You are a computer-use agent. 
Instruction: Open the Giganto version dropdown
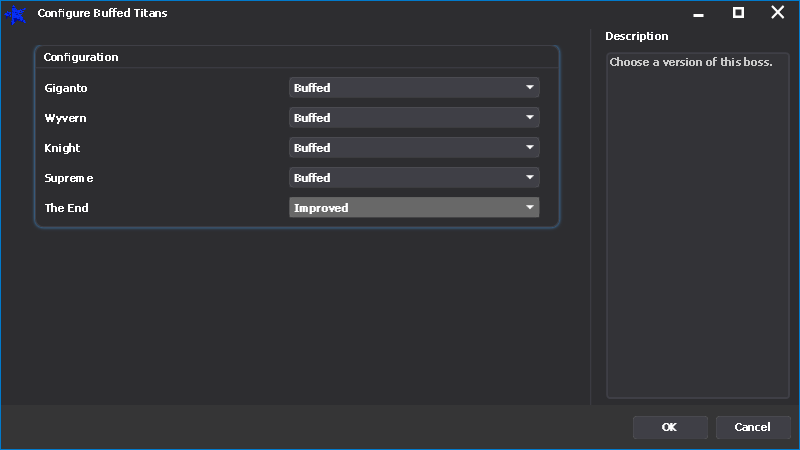tap(414, 88)
